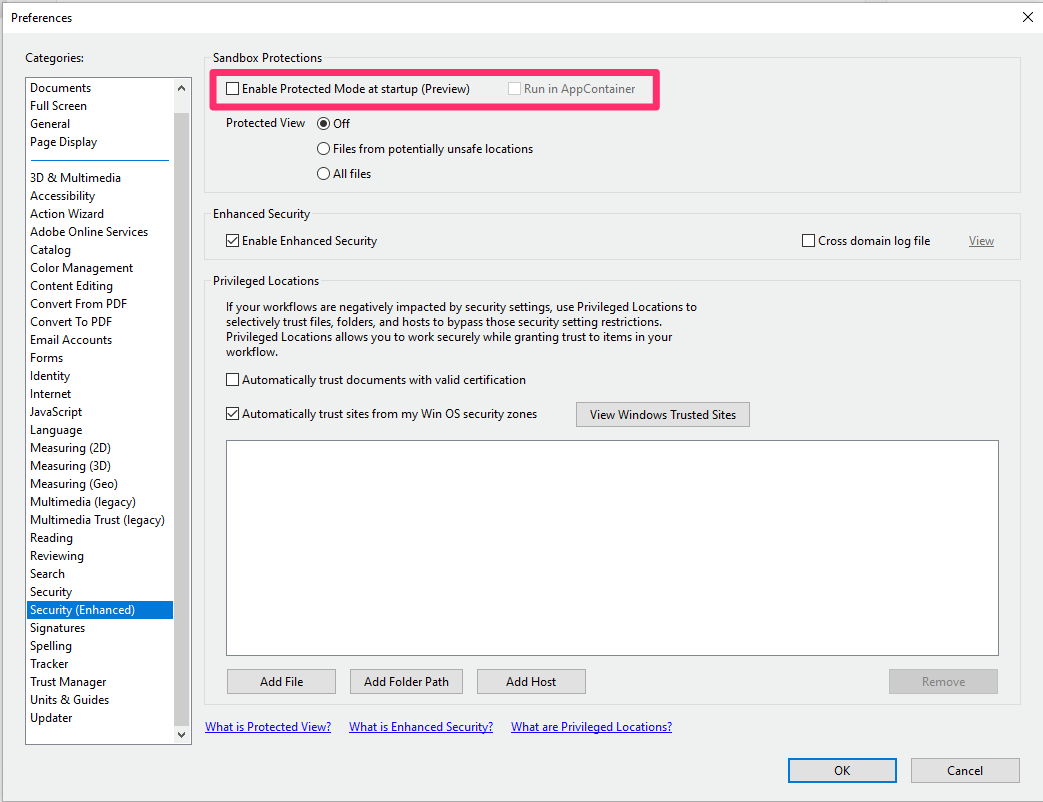This screenshot has height=802, width=1043.
Task: Choose the Reading category
Action: tap(100, 537)
